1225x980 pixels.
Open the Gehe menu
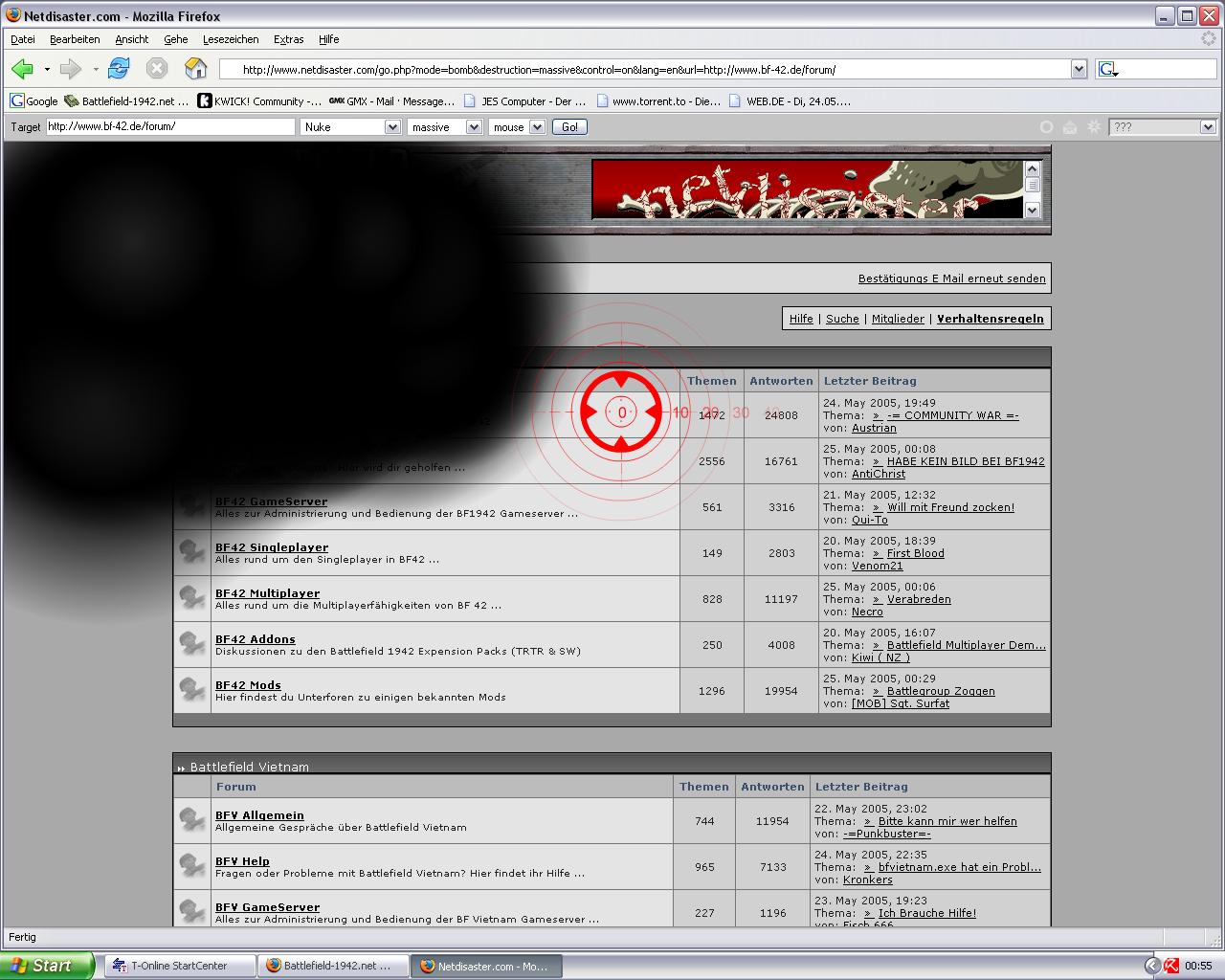(175, 39)
